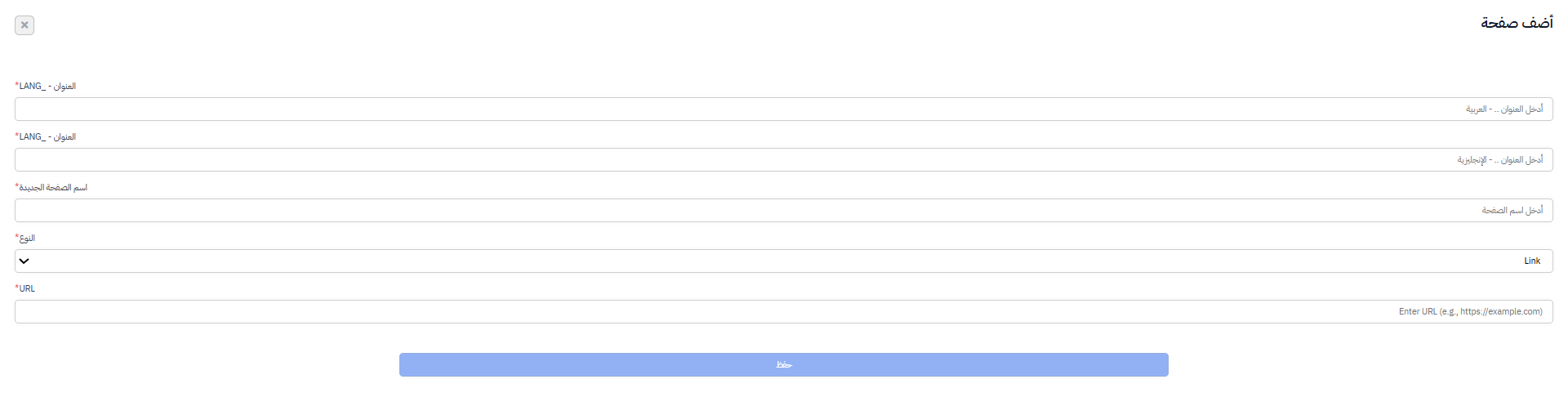Click red asterisk beside اسم الصفحة الجديدة

point(16,186)
